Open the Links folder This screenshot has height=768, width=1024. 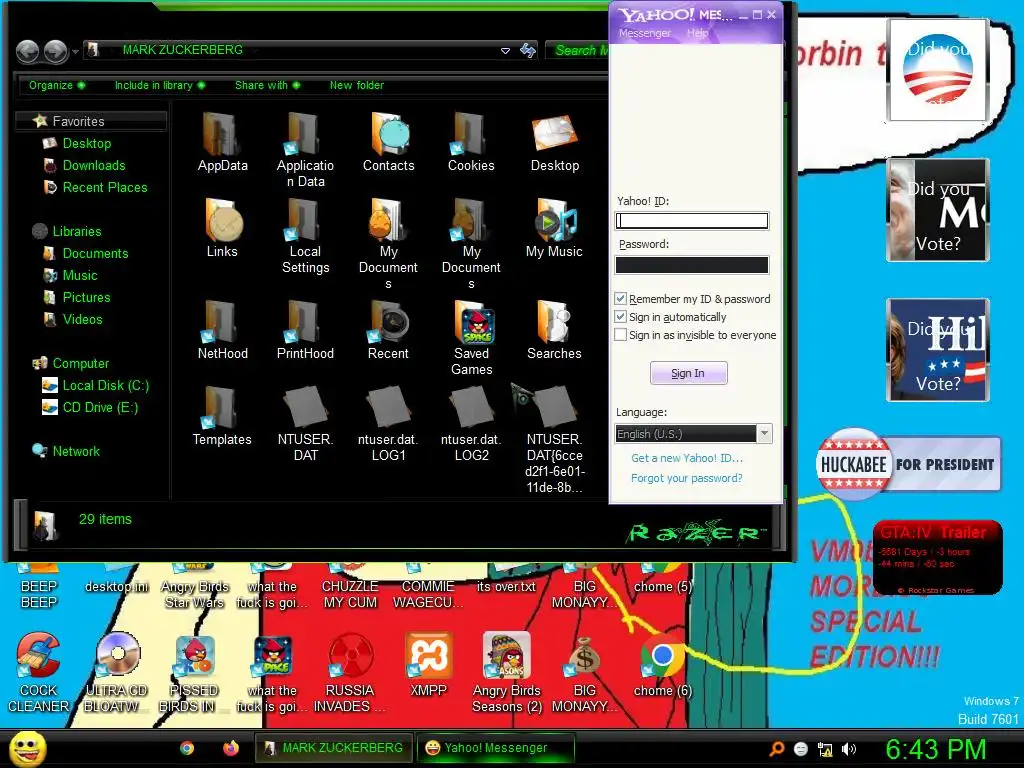pyautogui.click(x=222, y=228)
